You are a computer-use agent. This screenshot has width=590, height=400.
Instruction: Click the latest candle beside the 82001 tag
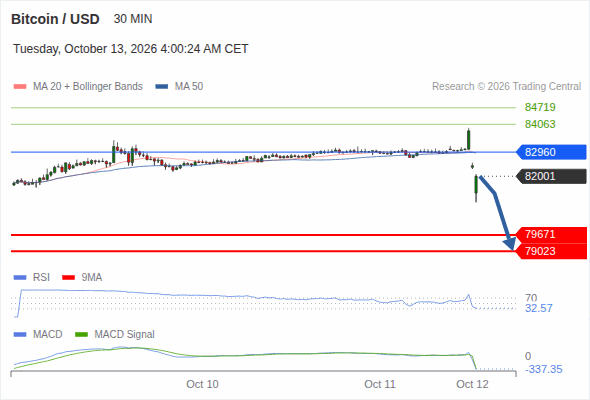click(x=476, y=188)
